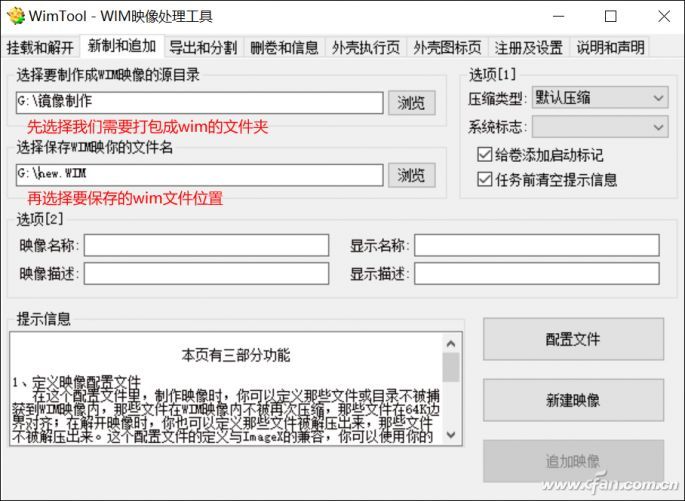
Task: Click the 显示描述 input field
Action: click(537, 273)
